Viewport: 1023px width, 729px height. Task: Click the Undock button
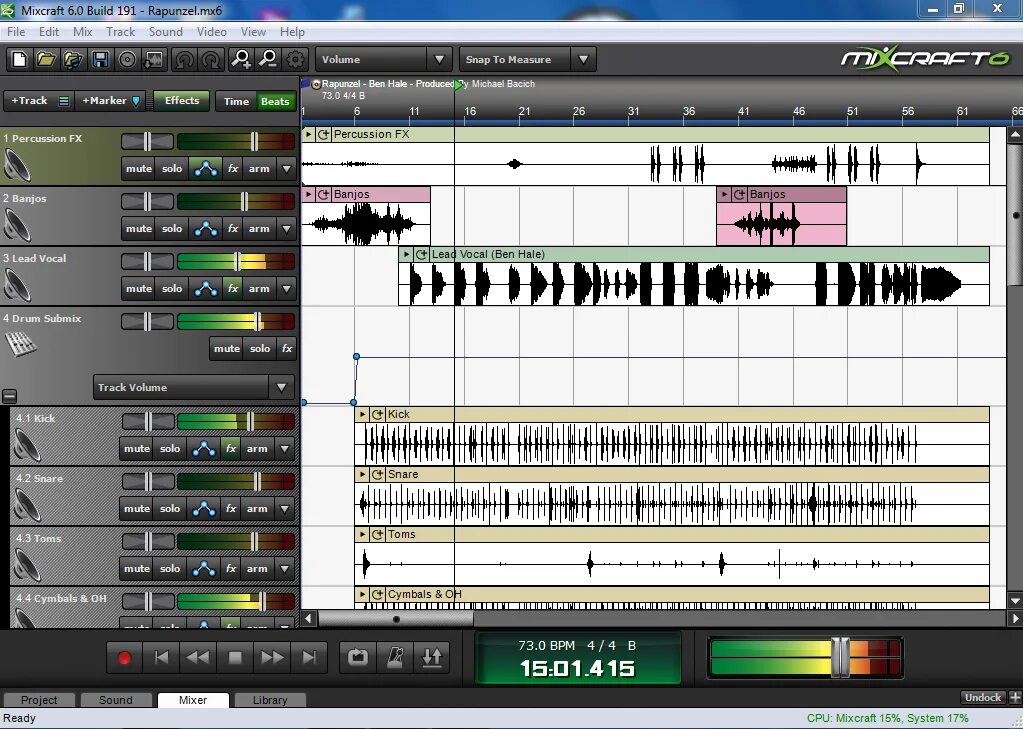click(983, 698)
